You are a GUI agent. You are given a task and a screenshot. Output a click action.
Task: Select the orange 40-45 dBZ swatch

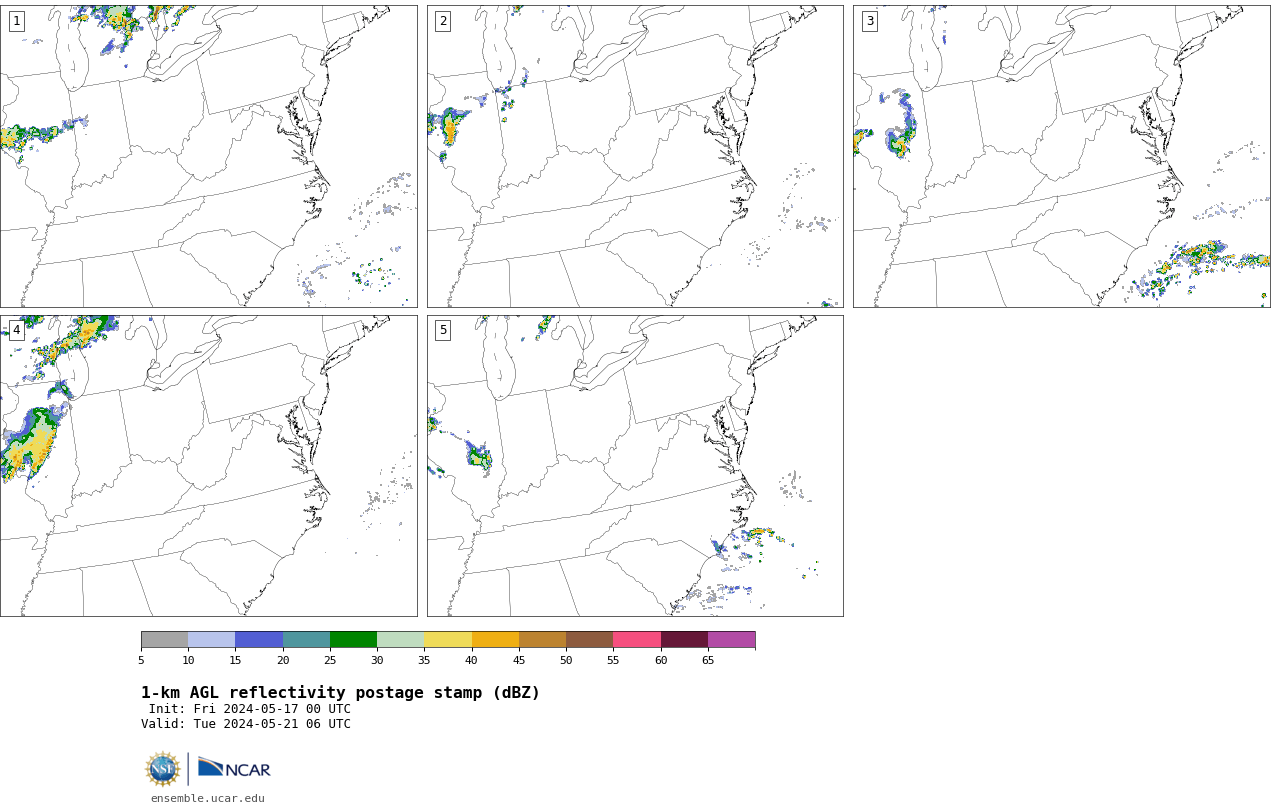pos(495,640)
